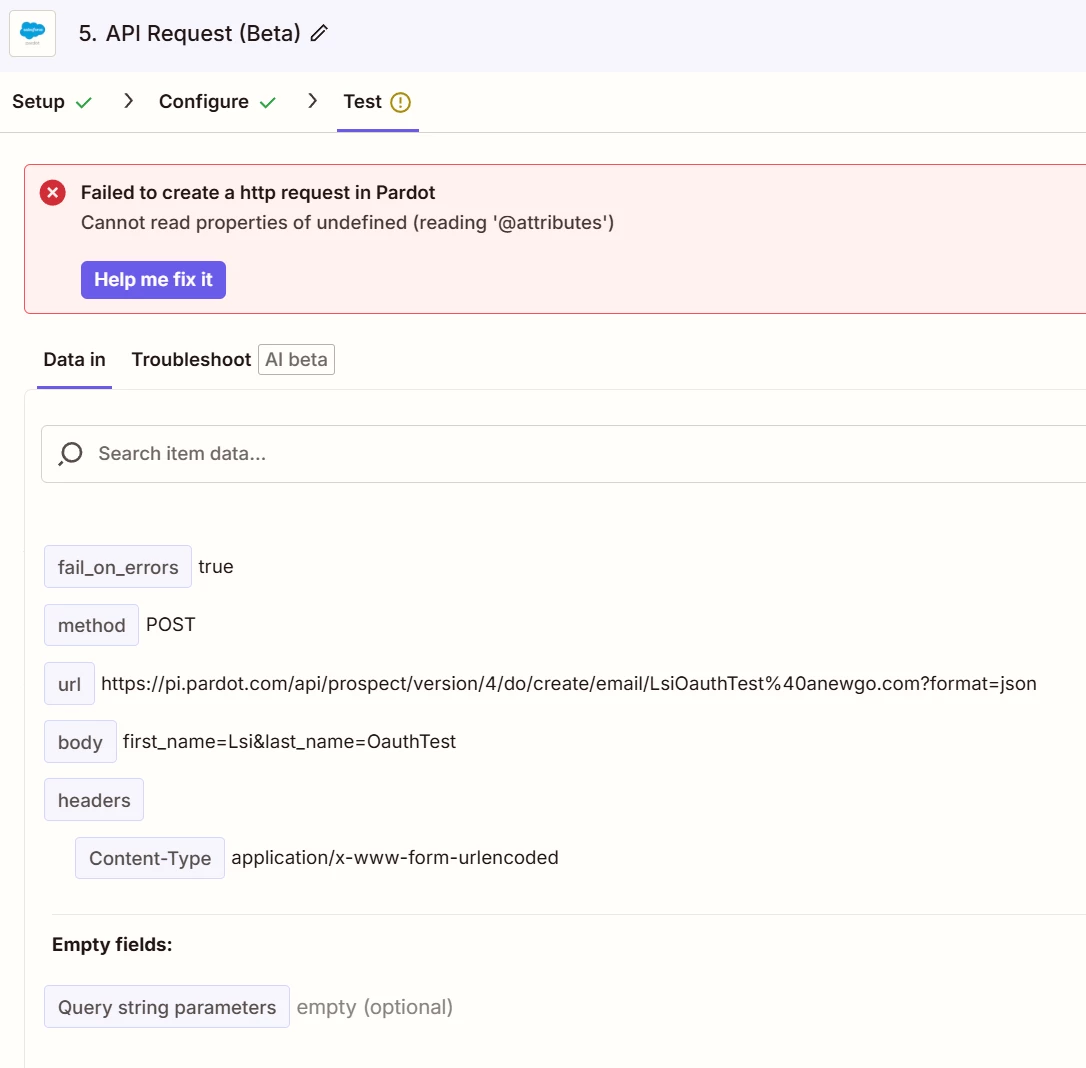Image resolution: width=1086 pixels, height=1068 pixels.
Task: Click the Query string parameters label
Action: tap(167, 1007)
